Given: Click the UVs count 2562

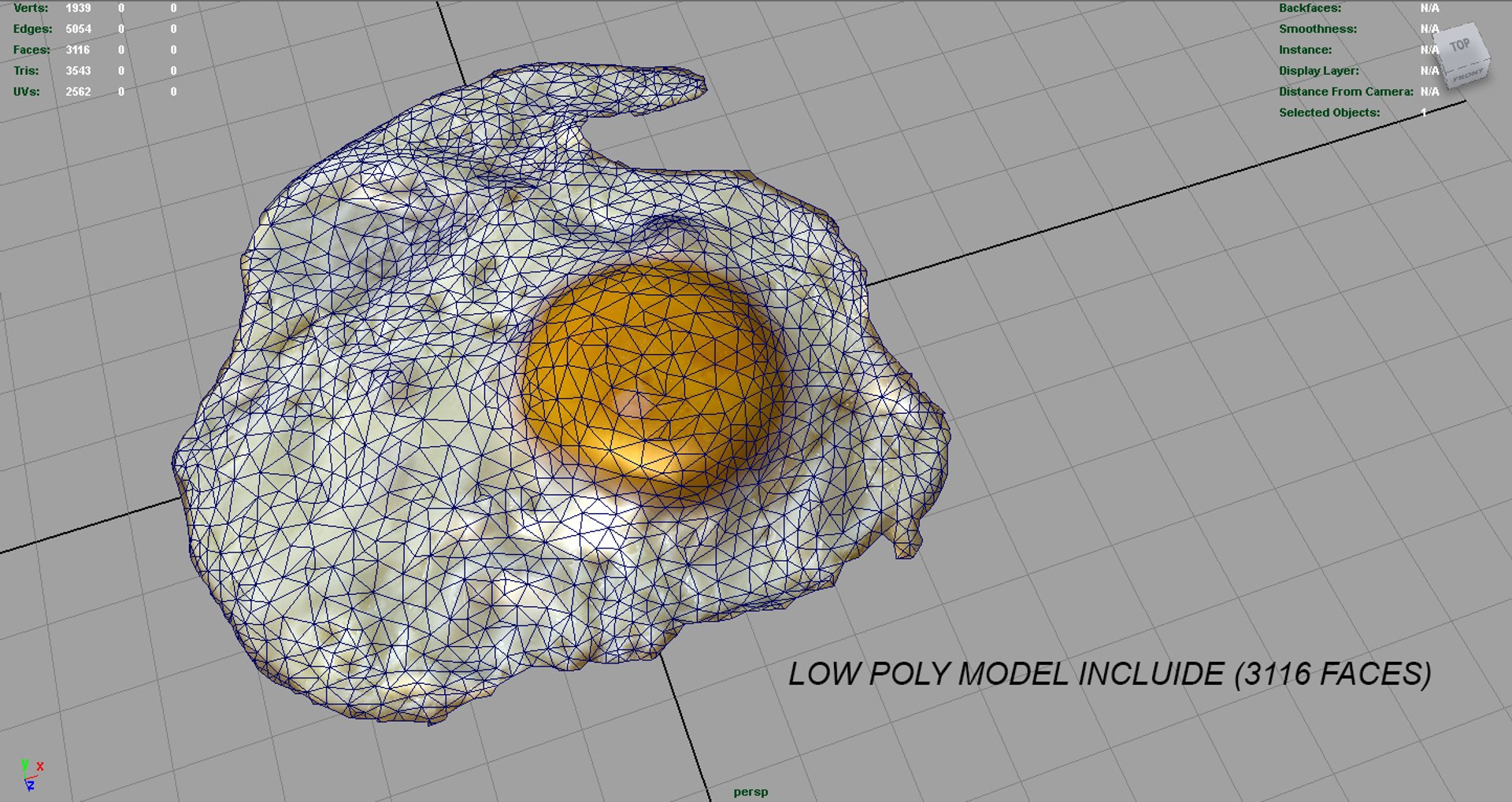Looking at the screenshot, I should (x=78, y=92).
